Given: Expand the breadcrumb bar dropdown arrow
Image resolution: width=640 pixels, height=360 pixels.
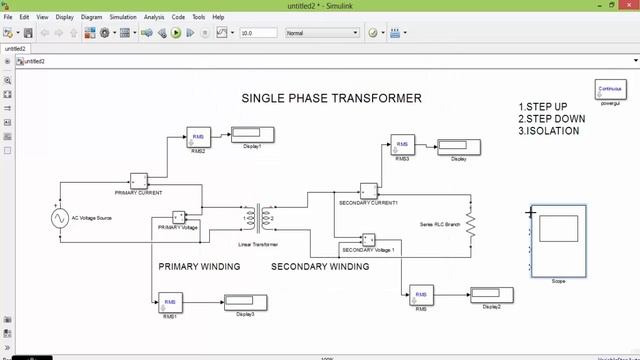Looking at the screenshot, I should point(636,61).
